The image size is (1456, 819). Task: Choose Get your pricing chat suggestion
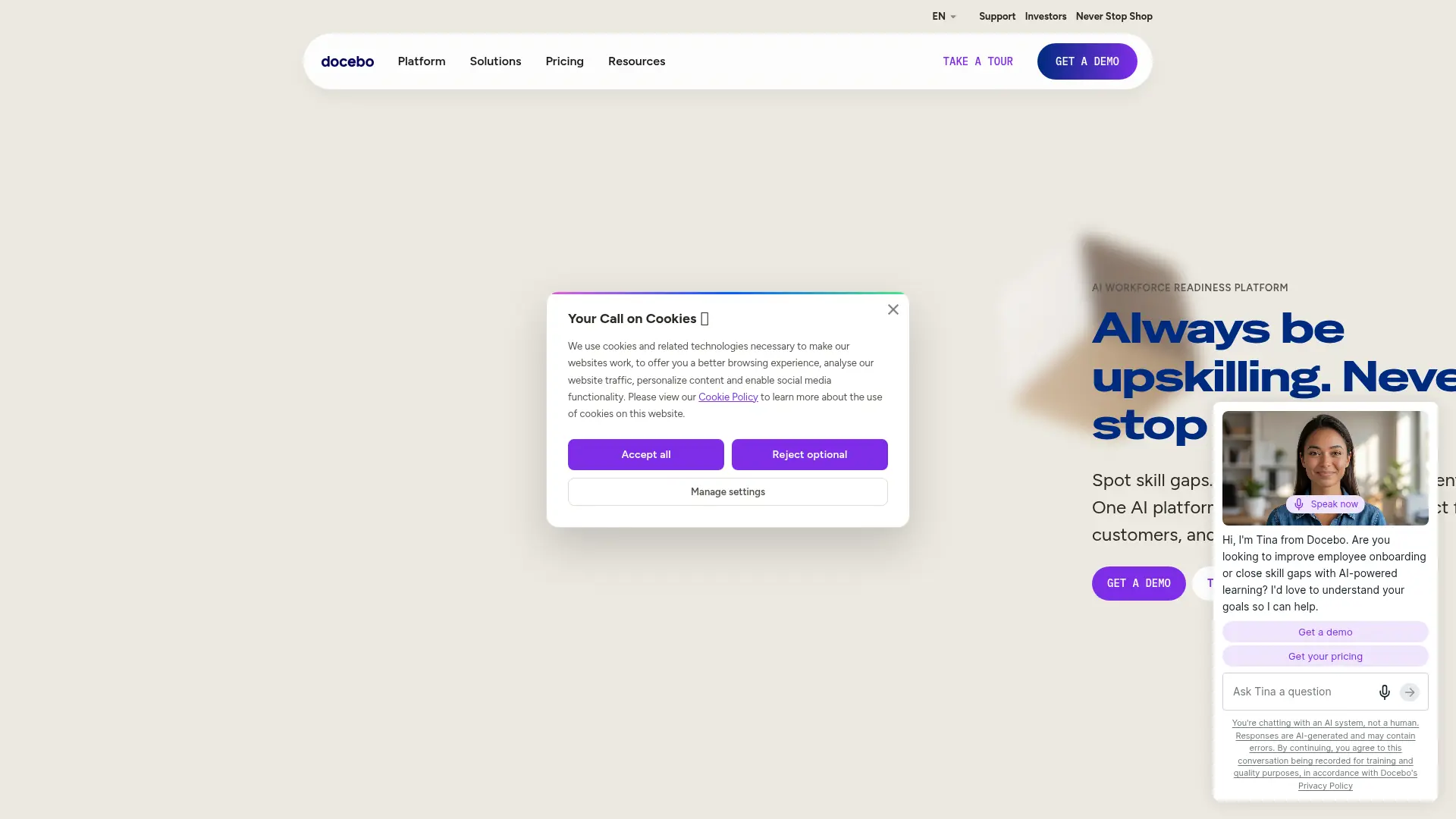click(1325, 656)
